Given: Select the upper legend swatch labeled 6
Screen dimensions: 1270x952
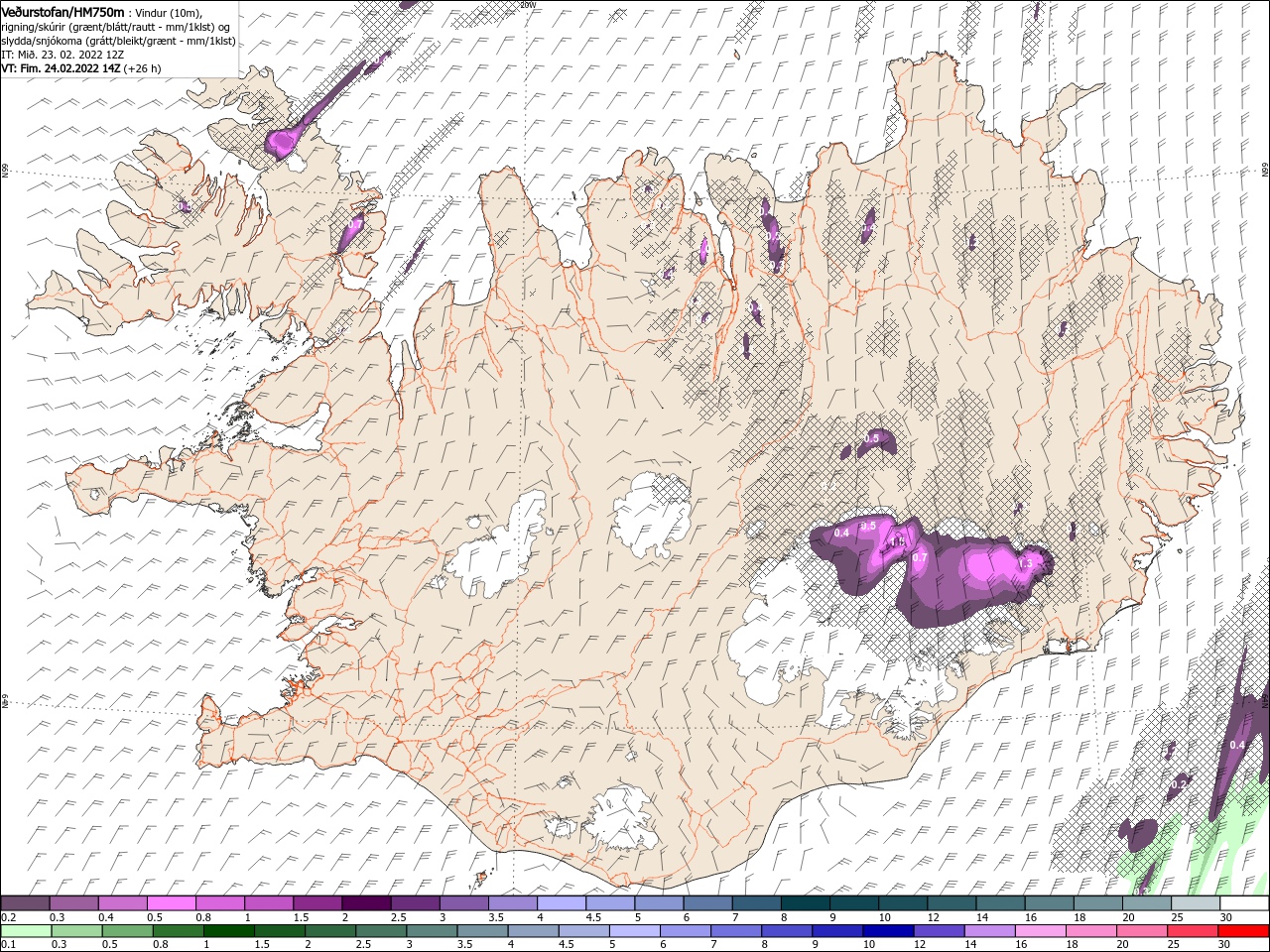Looking at the screenshot, I should [708, 903].
